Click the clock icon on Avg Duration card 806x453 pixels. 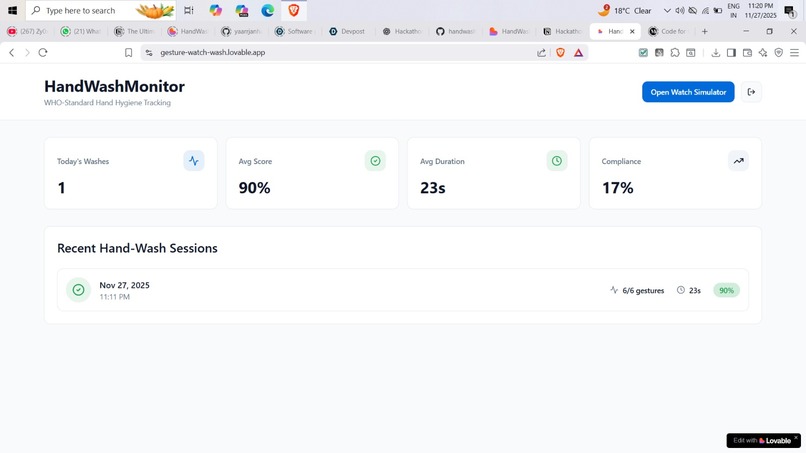click(x=557, y=161)
